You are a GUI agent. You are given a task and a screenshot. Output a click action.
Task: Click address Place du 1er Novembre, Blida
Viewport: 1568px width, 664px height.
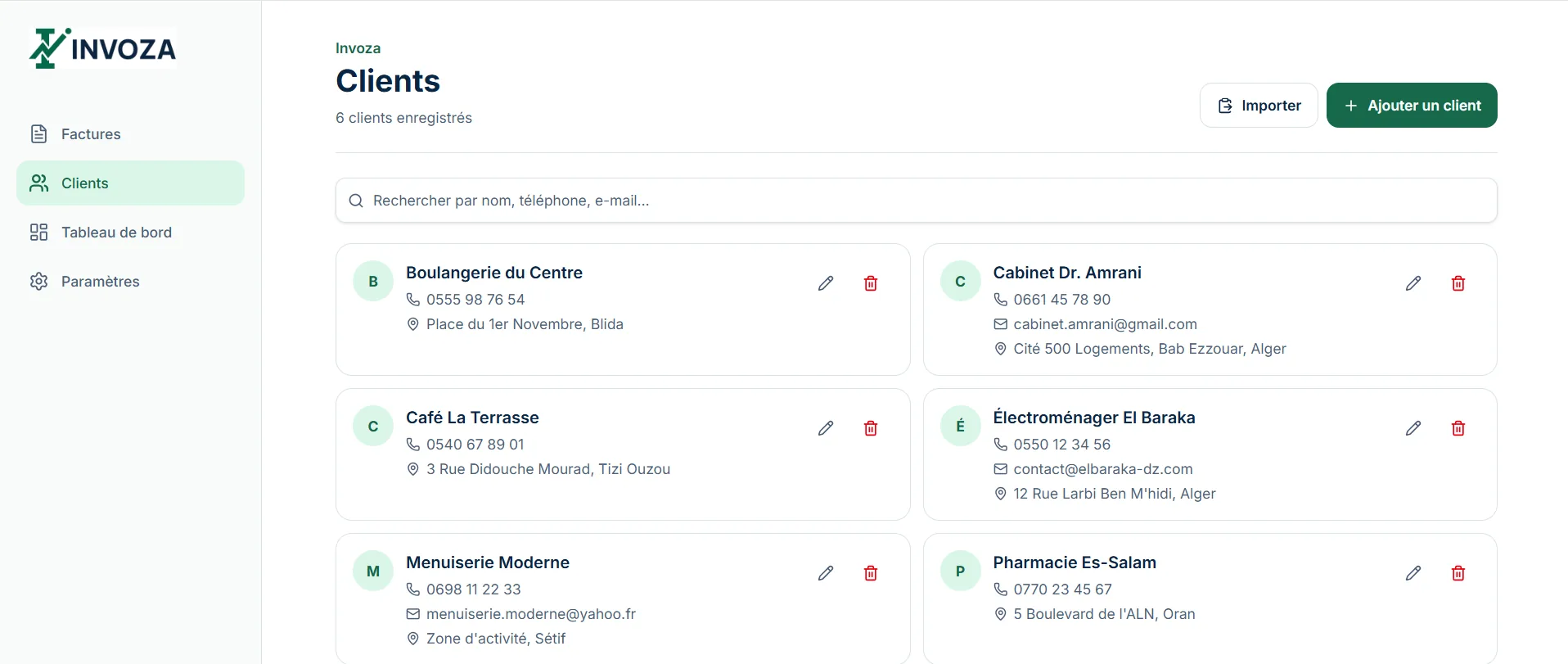[x=525, y=324]
